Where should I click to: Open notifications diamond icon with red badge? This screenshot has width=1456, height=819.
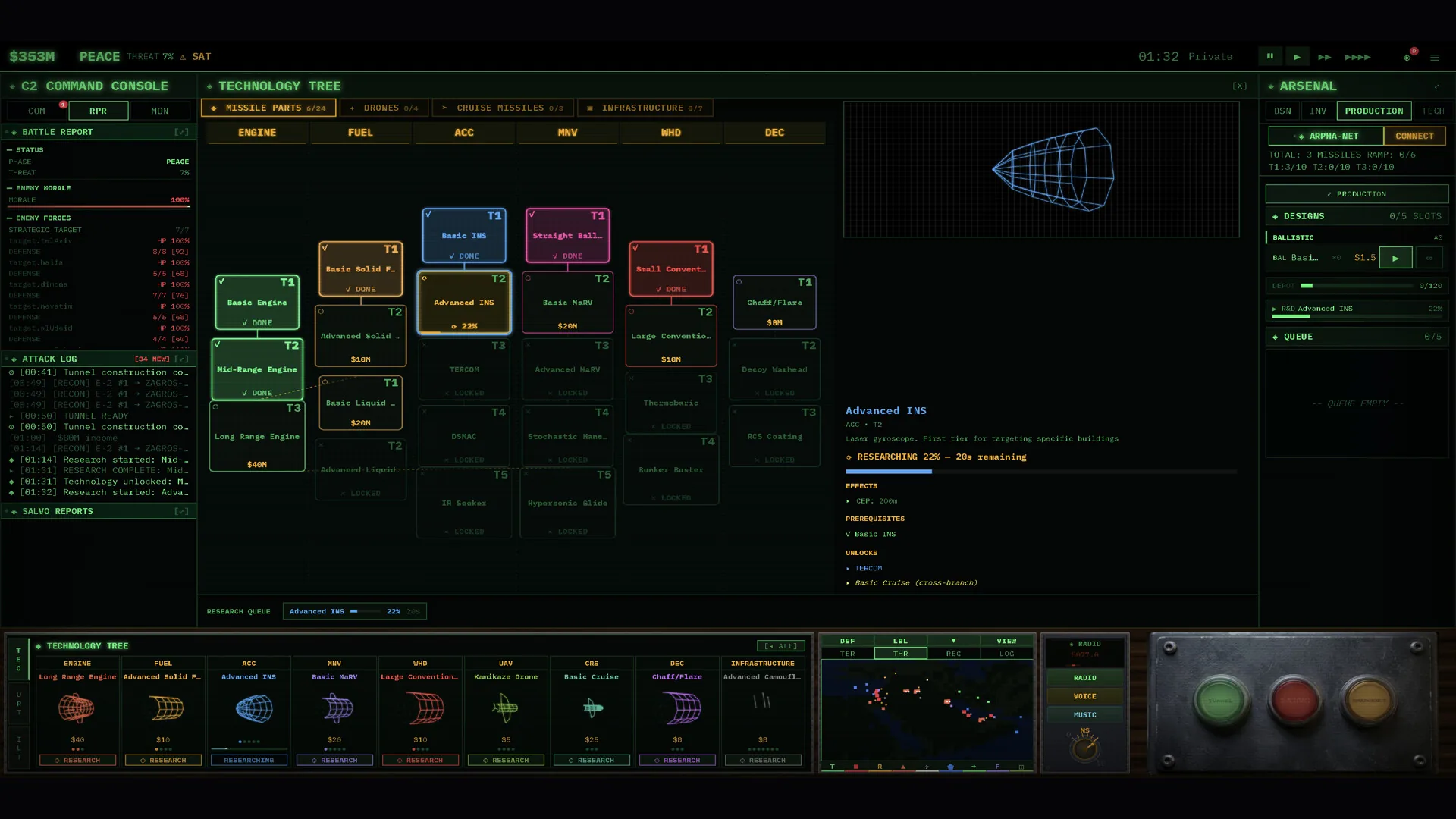(1408, 56)
